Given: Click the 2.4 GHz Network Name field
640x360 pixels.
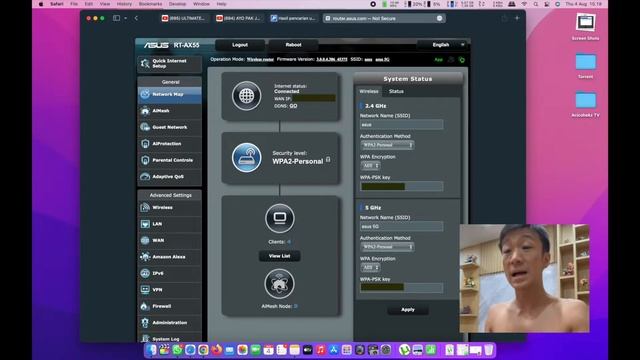Looking at the screenshot, I should pyautogui.click(x=402, y=124).
